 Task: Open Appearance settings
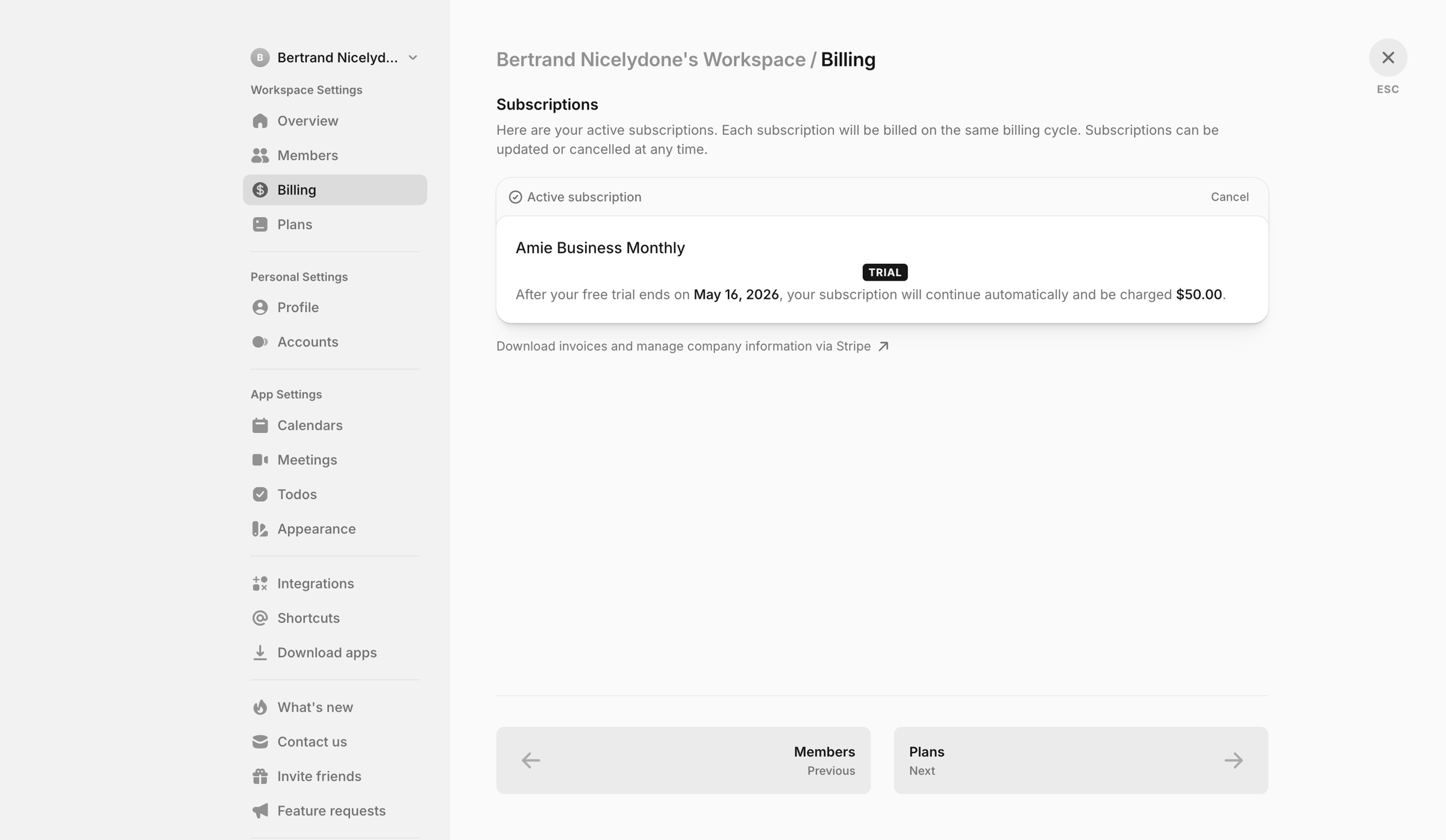tap(334, 529)
